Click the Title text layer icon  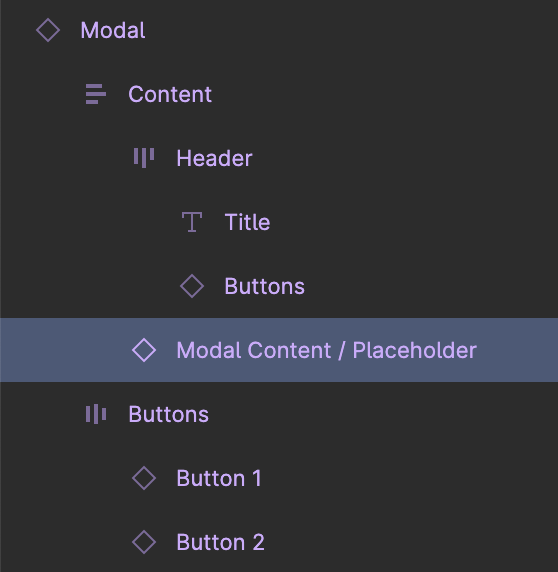click(x=192, y=222)
